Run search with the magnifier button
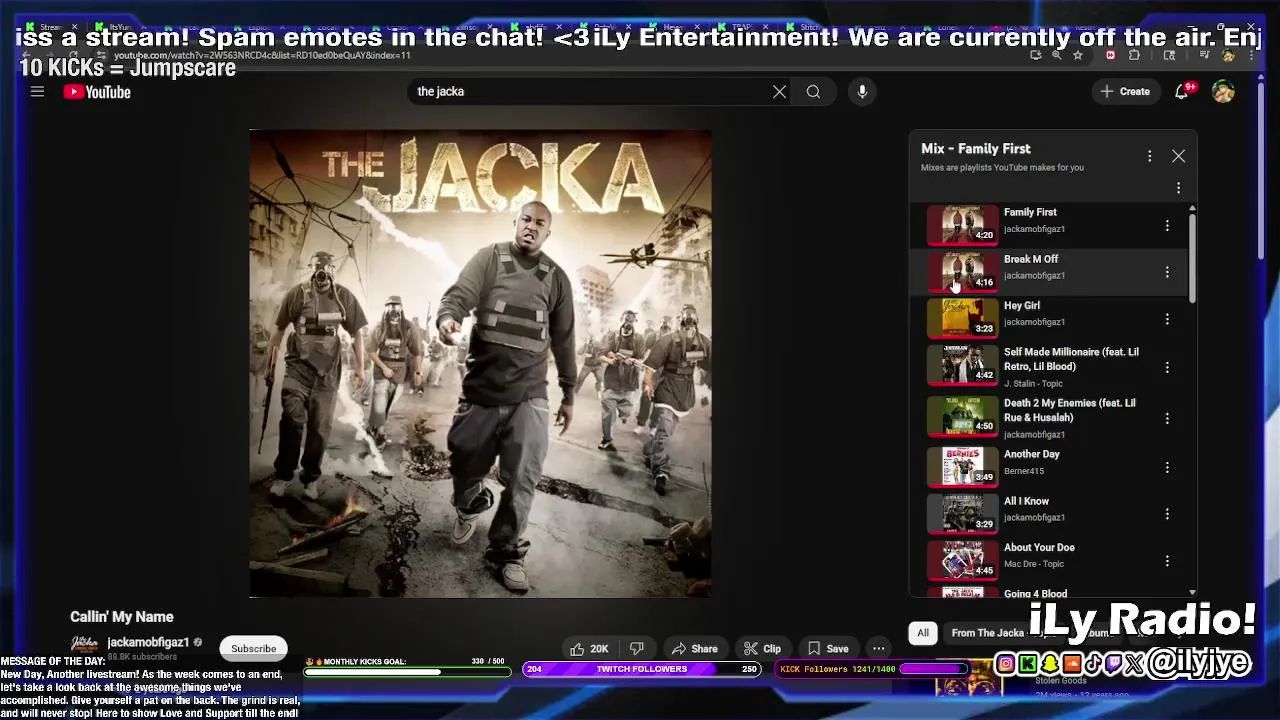 coord(814,92)
